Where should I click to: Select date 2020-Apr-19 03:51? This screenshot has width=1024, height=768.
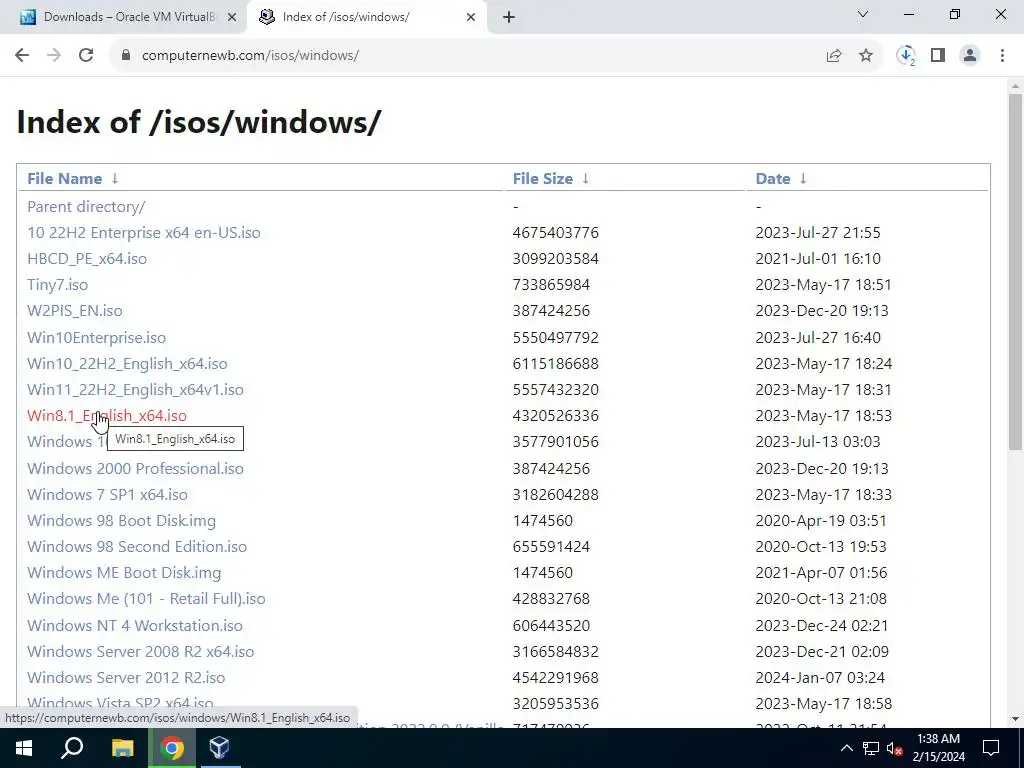(821, 520)
